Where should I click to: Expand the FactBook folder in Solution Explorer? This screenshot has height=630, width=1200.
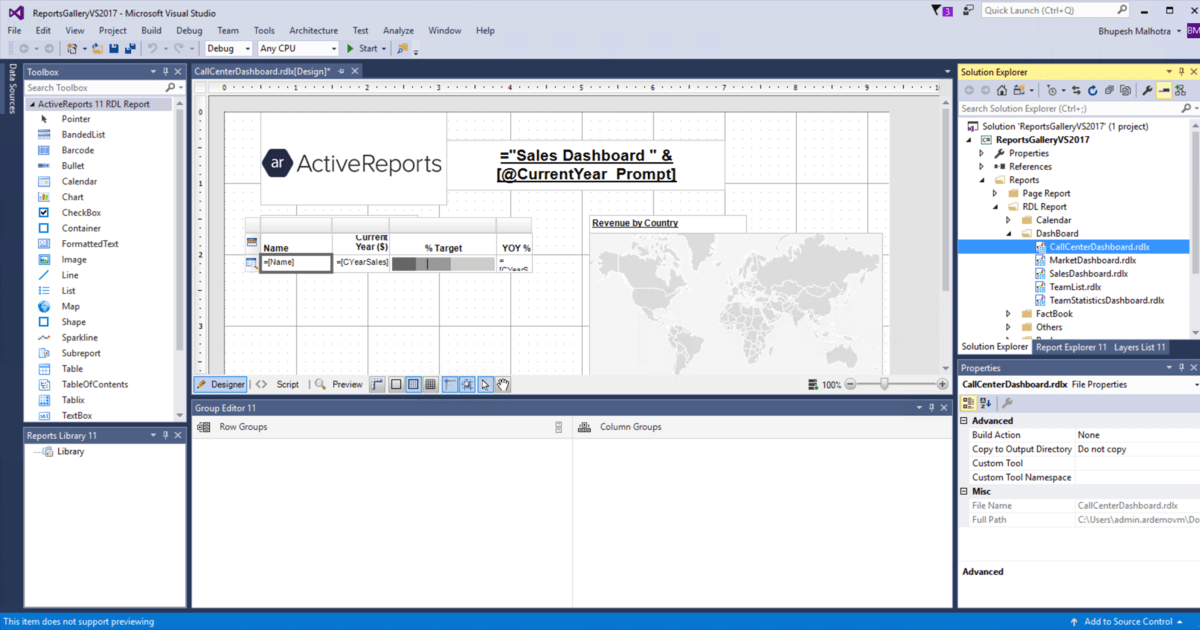[x=1007, y=313]
